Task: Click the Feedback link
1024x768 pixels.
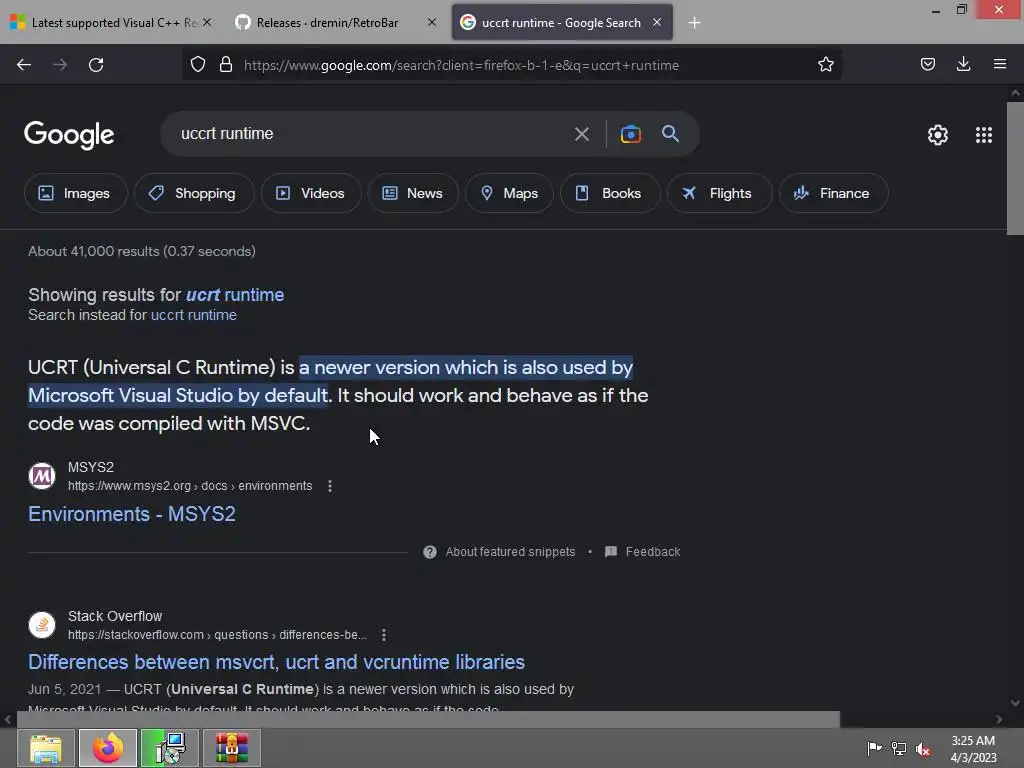Action: 643,552
